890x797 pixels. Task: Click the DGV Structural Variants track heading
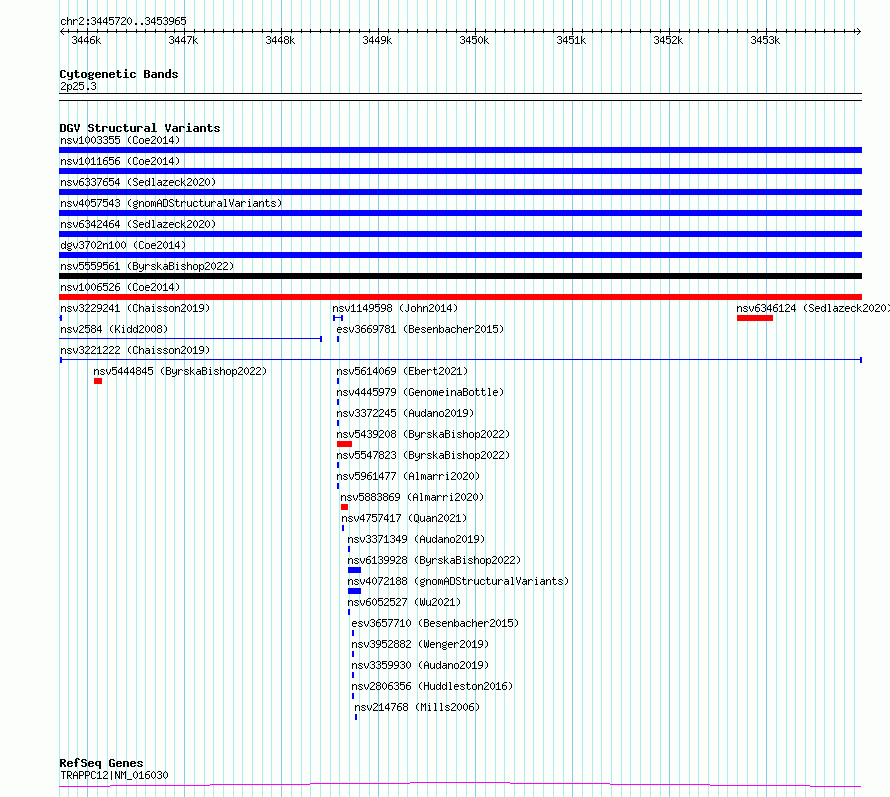[140, 128]
